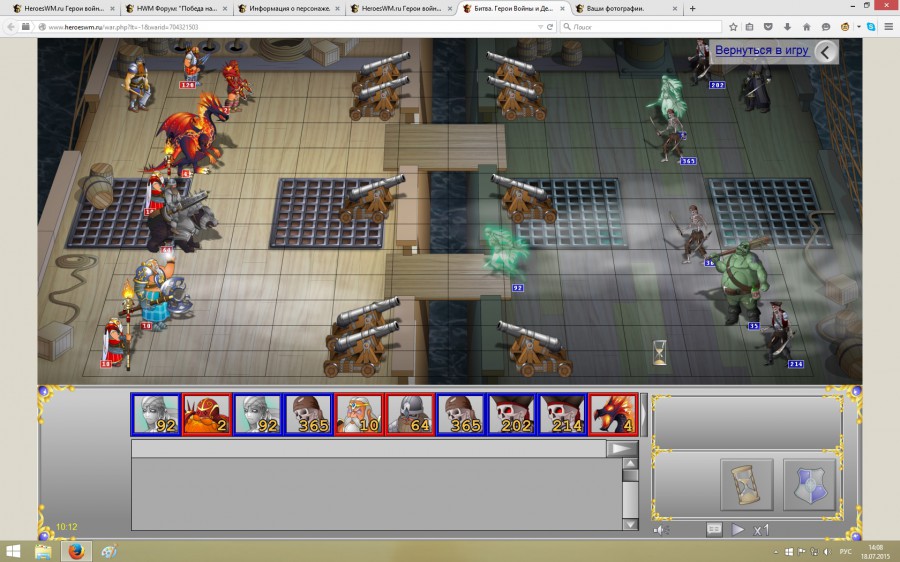
Task: Open File Explorer from the taskbar
Action: click(x=43, y=552)
